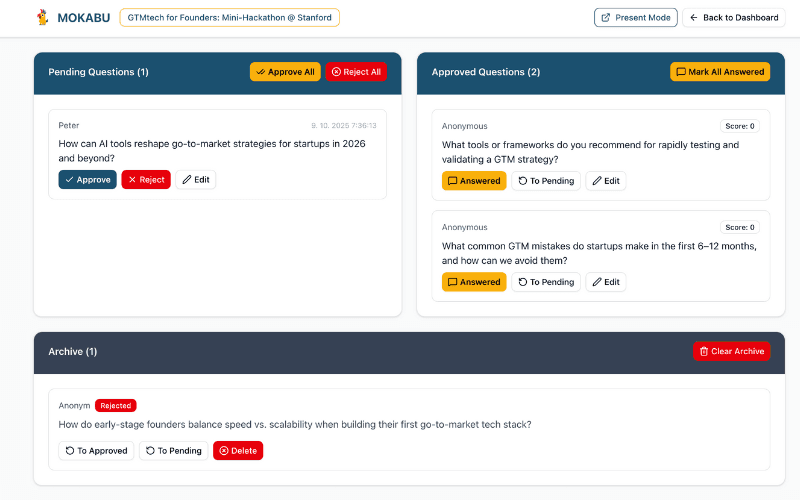Mark tools and frameworks question as answered

coord(474,181)
